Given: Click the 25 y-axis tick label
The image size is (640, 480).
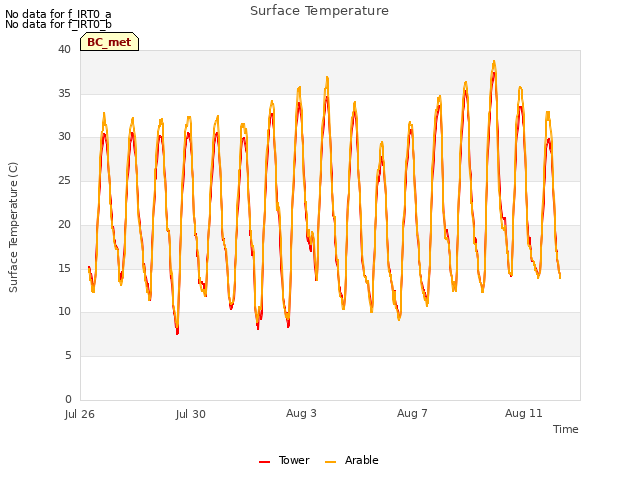Looking at the screenshot, I should [64, 180].
